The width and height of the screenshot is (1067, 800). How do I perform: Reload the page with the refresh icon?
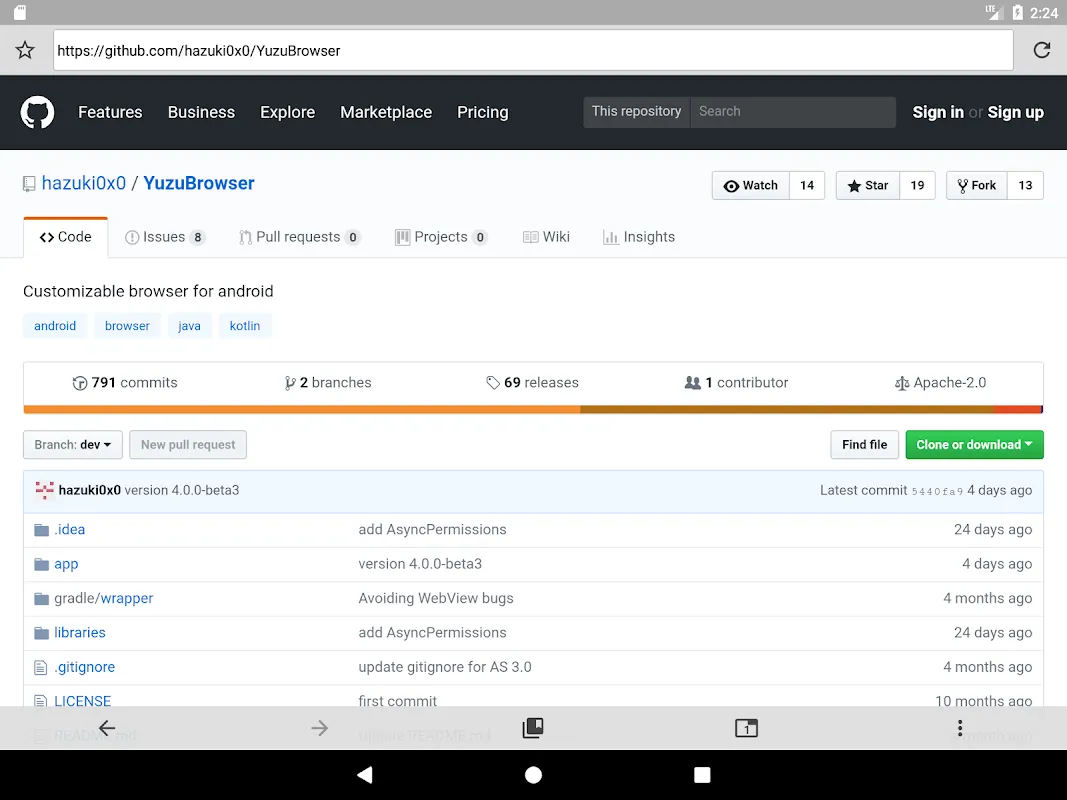[1041, 50]
